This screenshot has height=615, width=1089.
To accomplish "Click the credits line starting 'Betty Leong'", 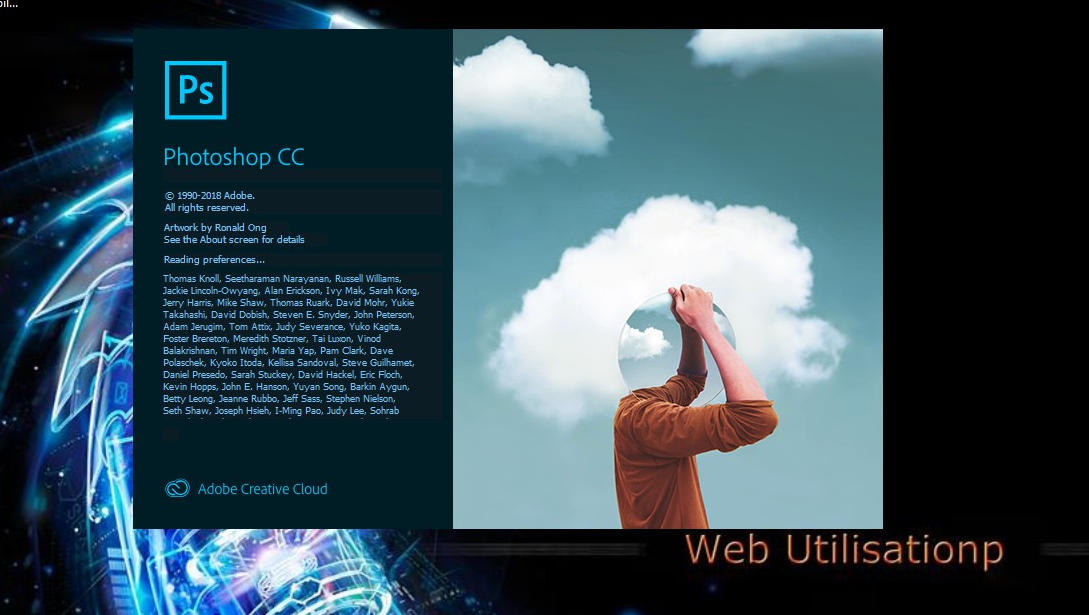I will [x=279, y=398].
